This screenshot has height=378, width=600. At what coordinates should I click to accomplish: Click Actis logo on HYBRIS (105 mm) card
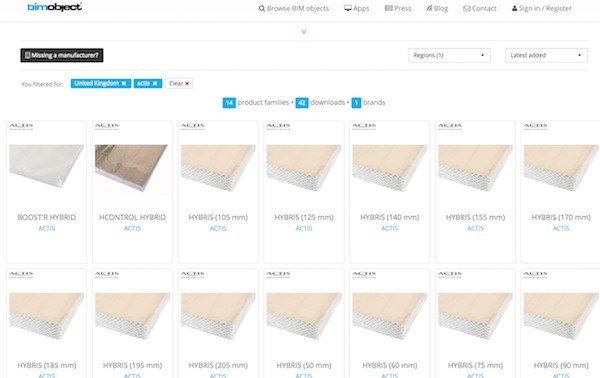point(192,126)
